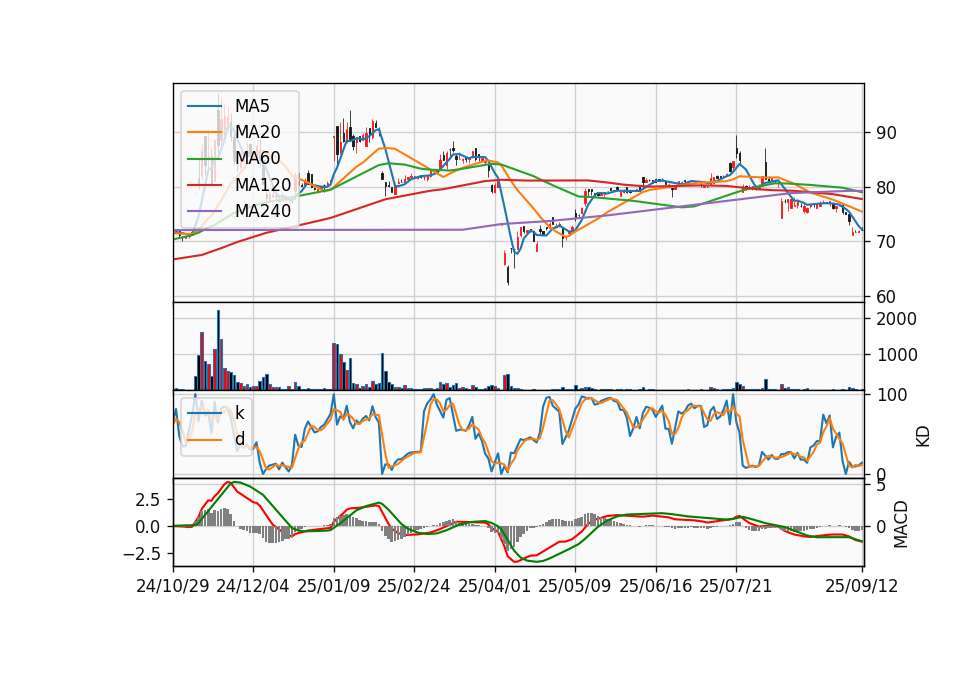The image size is (960, 690).
Task: Click the purple MA240 legend line sample
Action: coord(204,211)
